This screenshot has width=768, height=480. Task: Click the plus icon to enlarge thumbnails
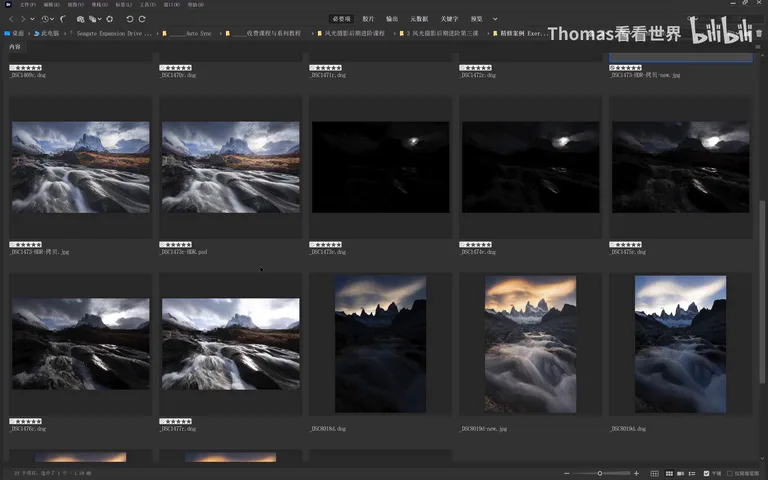(x=636, y=473)
